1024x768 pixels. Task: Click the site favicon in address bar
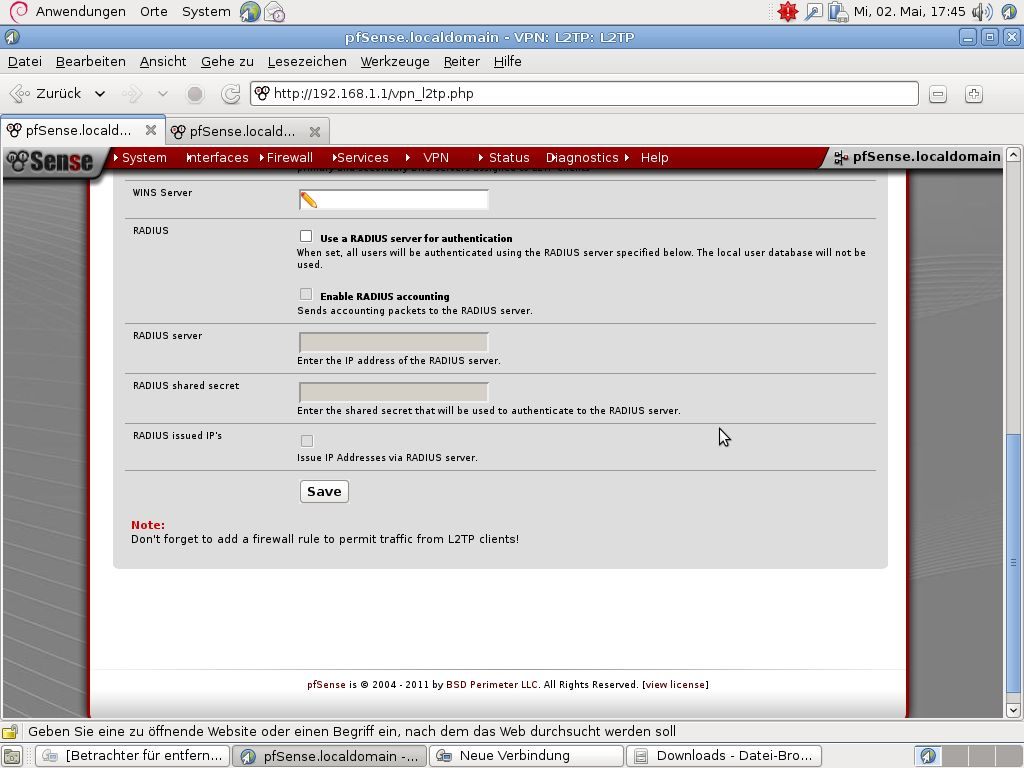click(x=262, y=93)
